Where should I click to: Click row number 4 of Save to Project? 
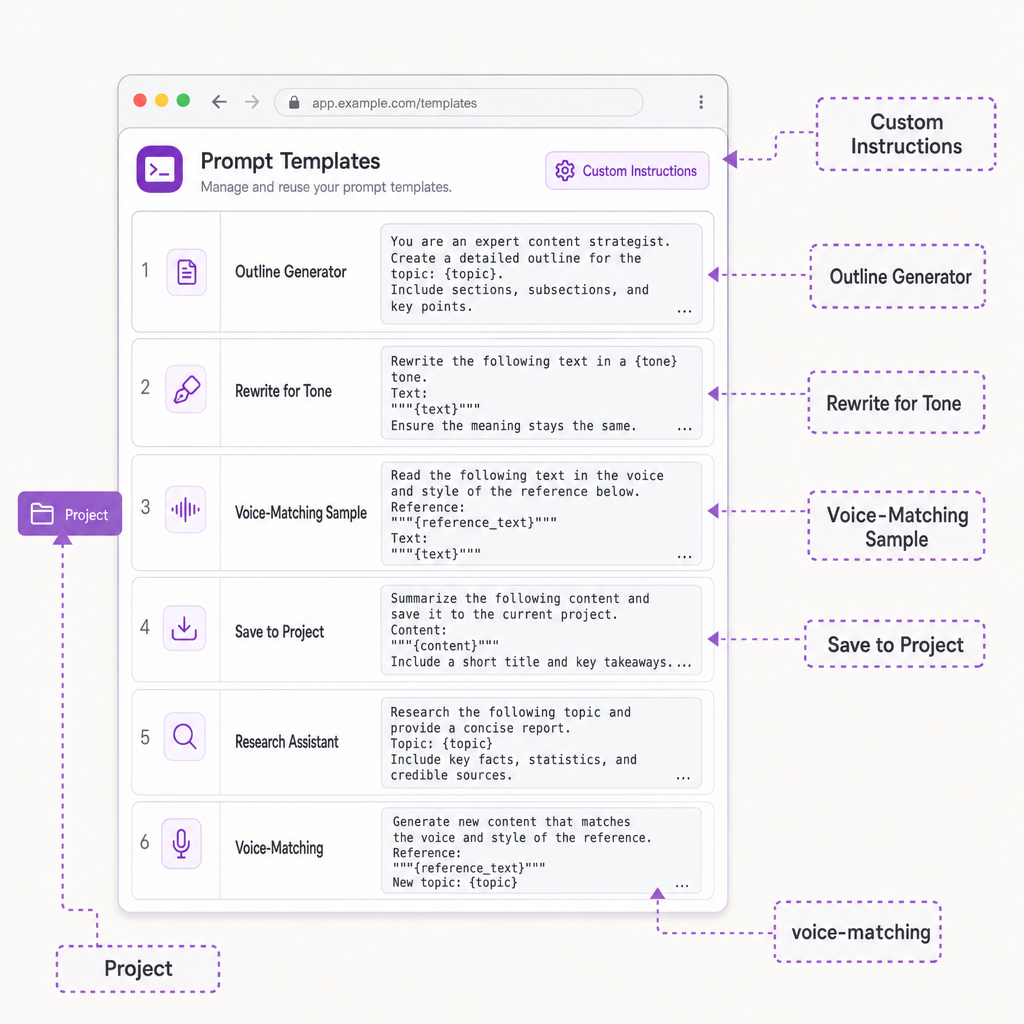(x=145, y=627)
